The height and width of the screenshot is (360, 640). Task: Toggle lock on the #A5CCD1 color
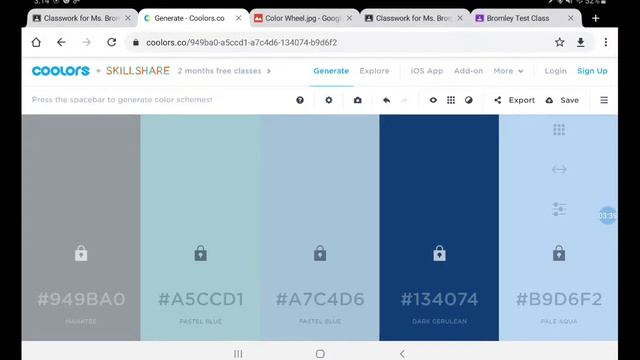(200, 253)
